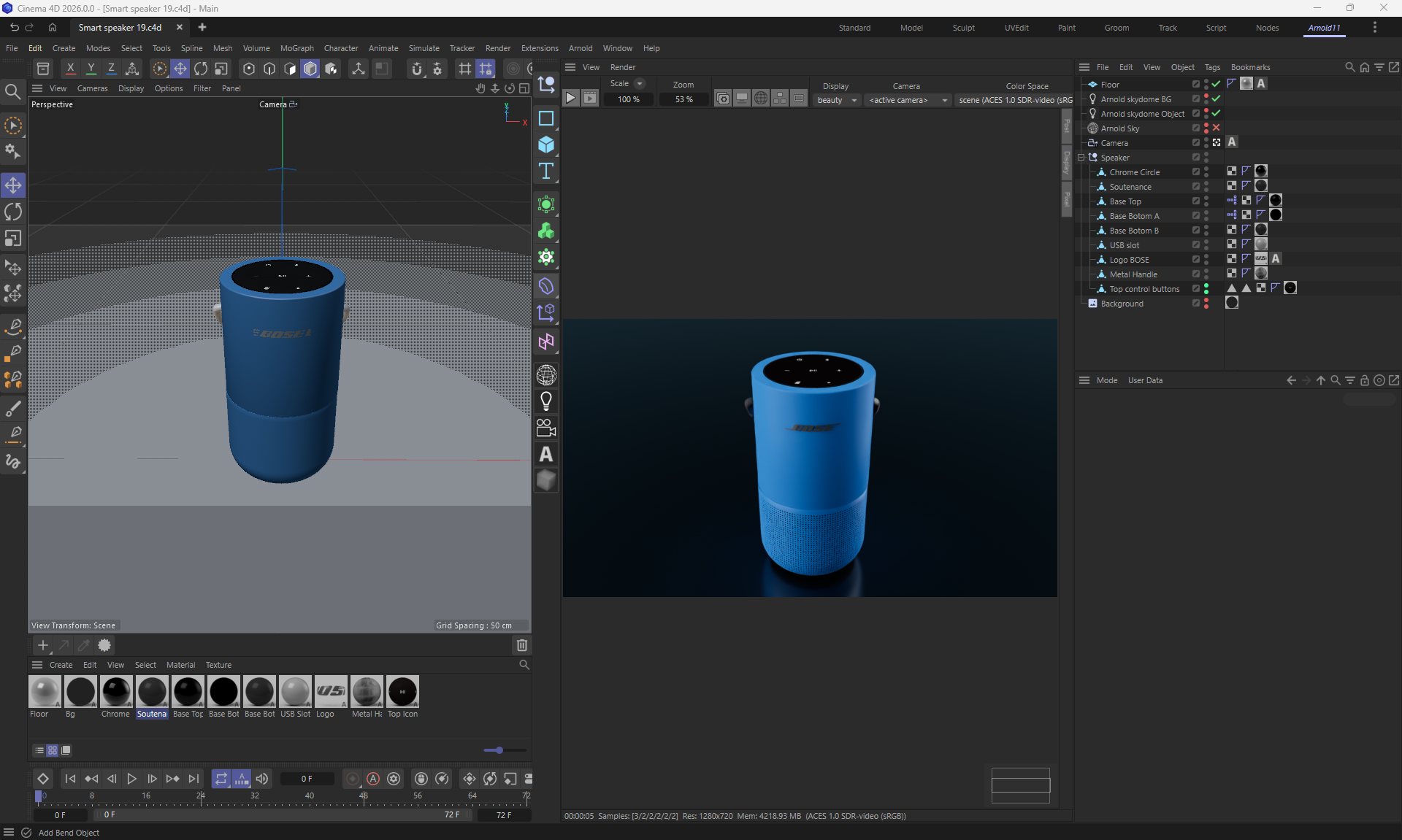
Task: Delete material using trash icon
Action: 521,645
